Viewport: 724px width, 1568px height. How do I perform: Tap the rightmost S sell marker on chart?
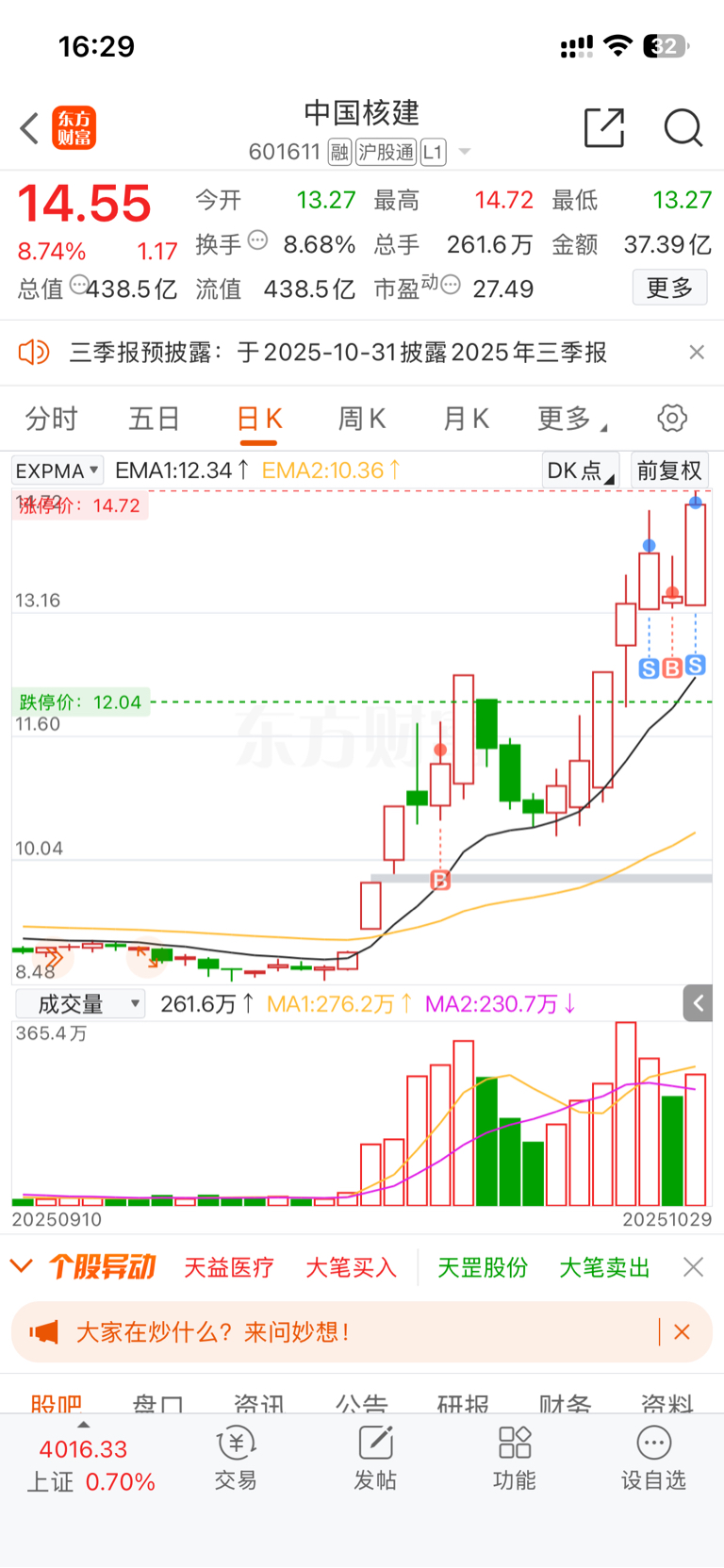tap(696, 665)
